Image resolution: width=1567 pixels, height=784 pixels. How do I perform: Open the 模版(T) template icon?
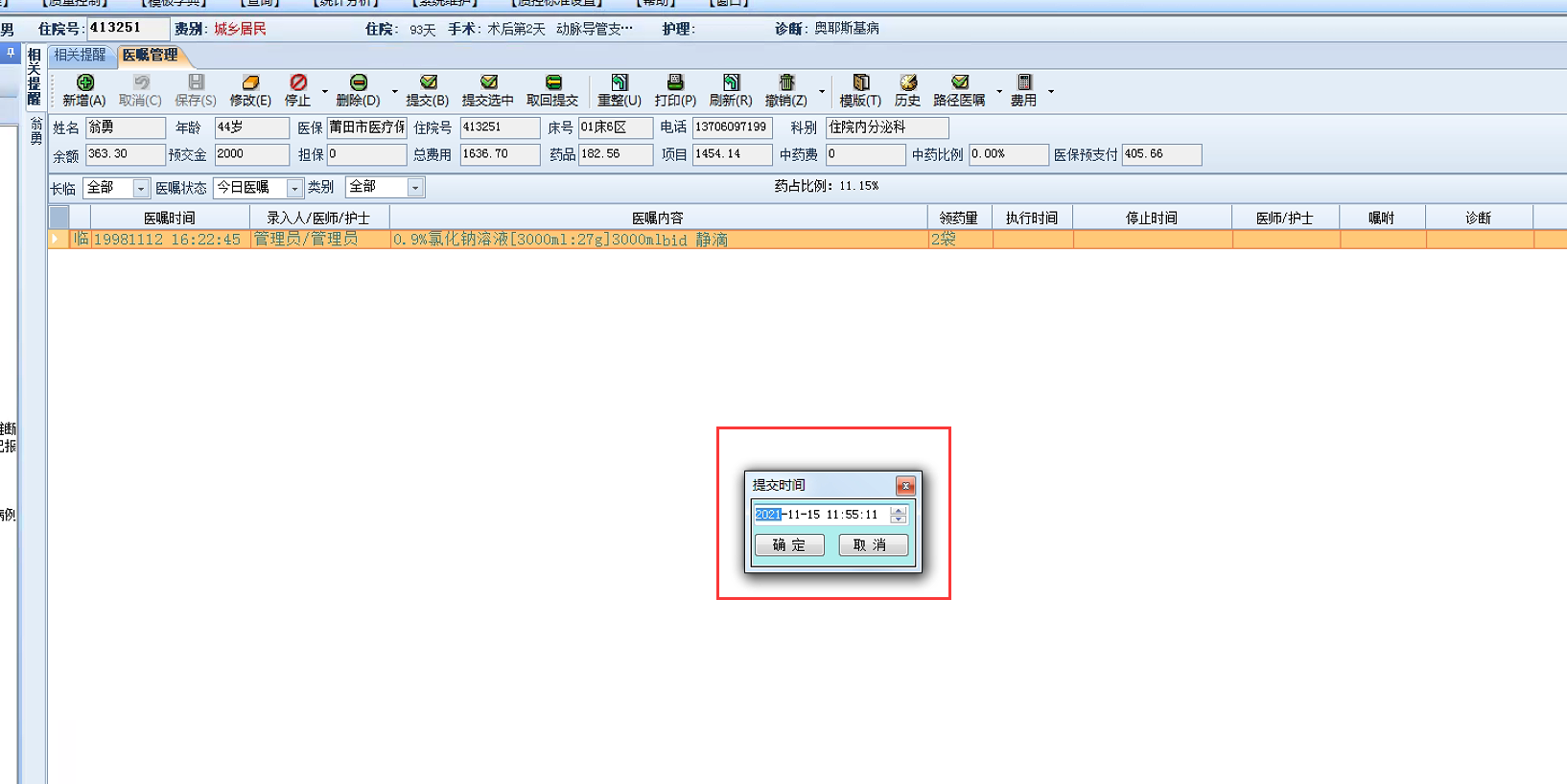point(860,82)
